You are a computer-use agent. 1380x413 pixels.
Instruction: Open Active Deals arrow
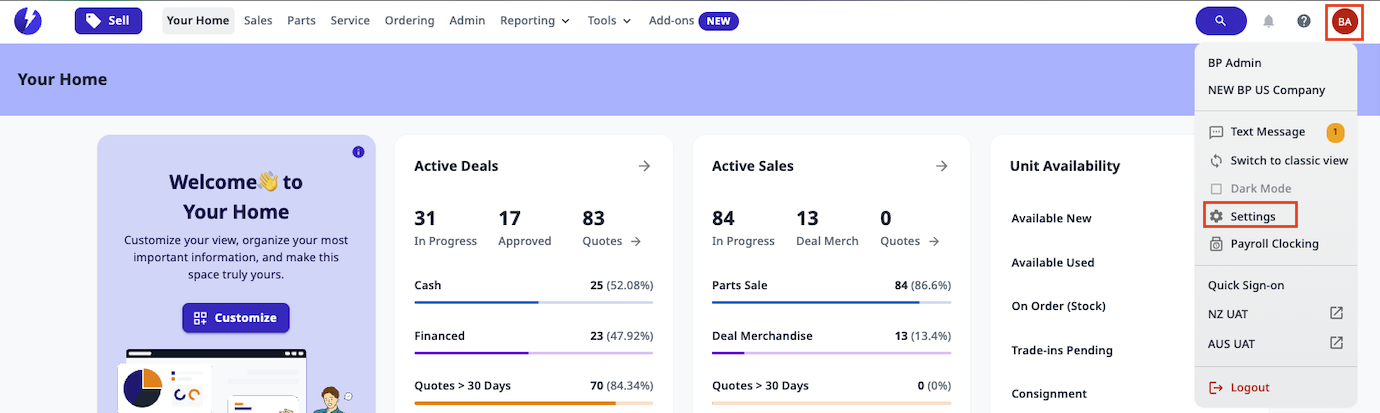pyautogui.click(x=644, y=166)
